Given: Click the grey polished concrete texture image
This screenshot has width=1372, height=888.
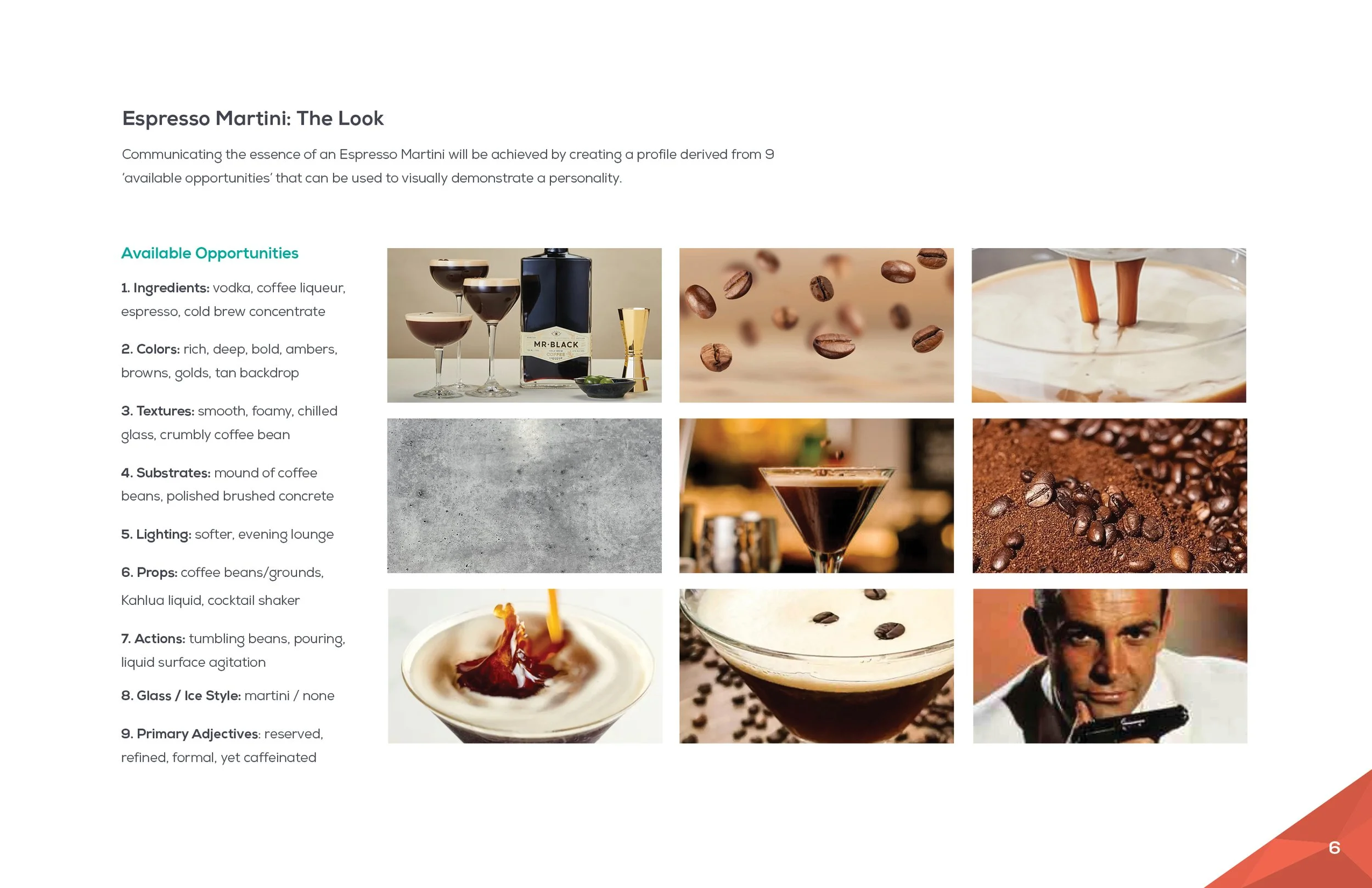Looking at the screenshot, I should [524, 496].
